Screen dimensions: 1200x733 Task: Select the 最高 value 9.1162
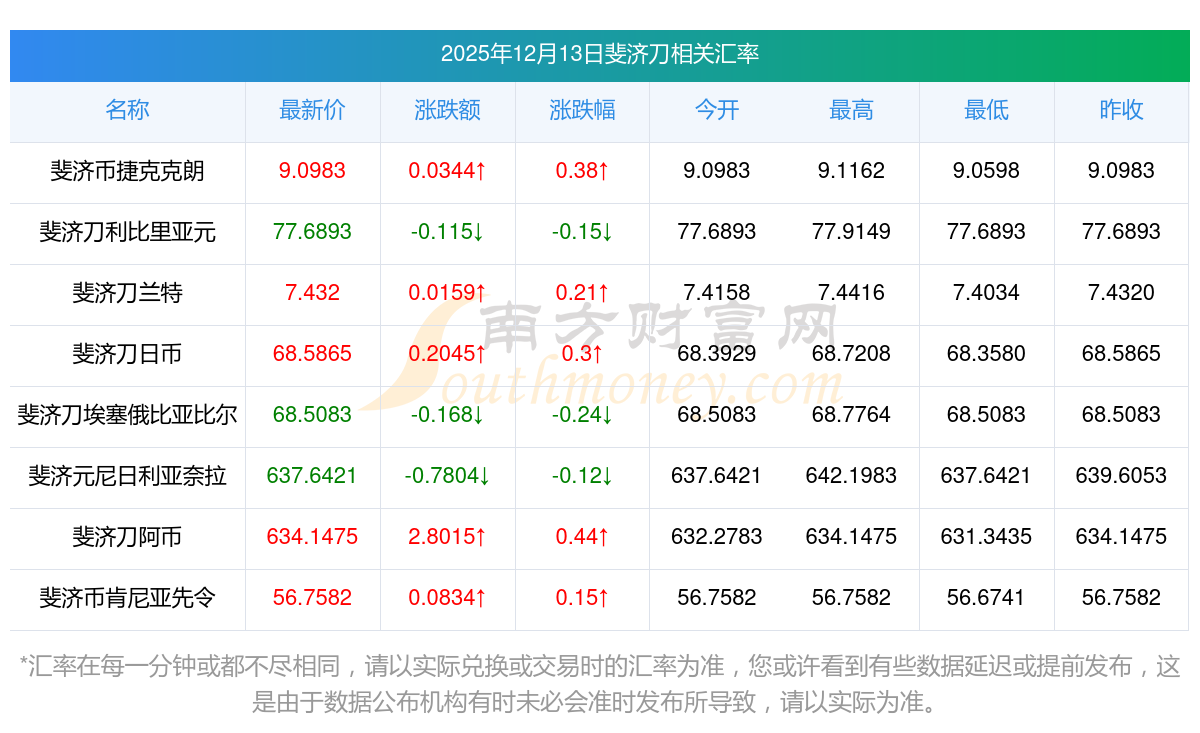(x=851, y=171)
